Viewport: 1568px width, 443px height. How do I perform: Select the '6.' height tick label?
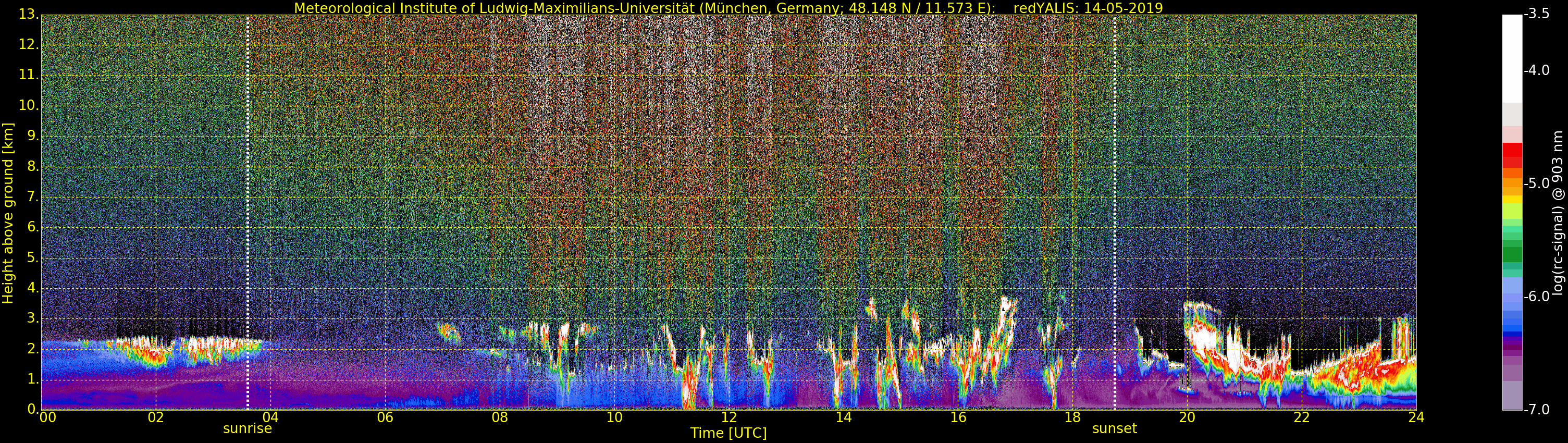(33, 227)
